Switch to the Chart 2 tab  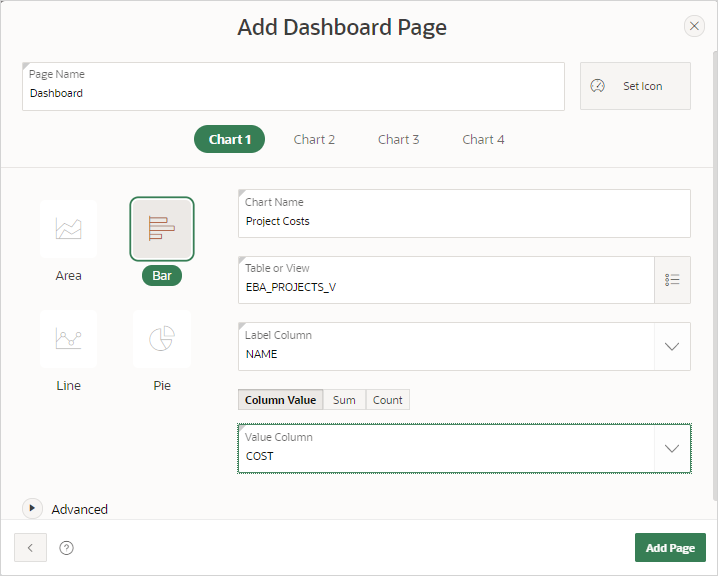[x=314, y=139]
